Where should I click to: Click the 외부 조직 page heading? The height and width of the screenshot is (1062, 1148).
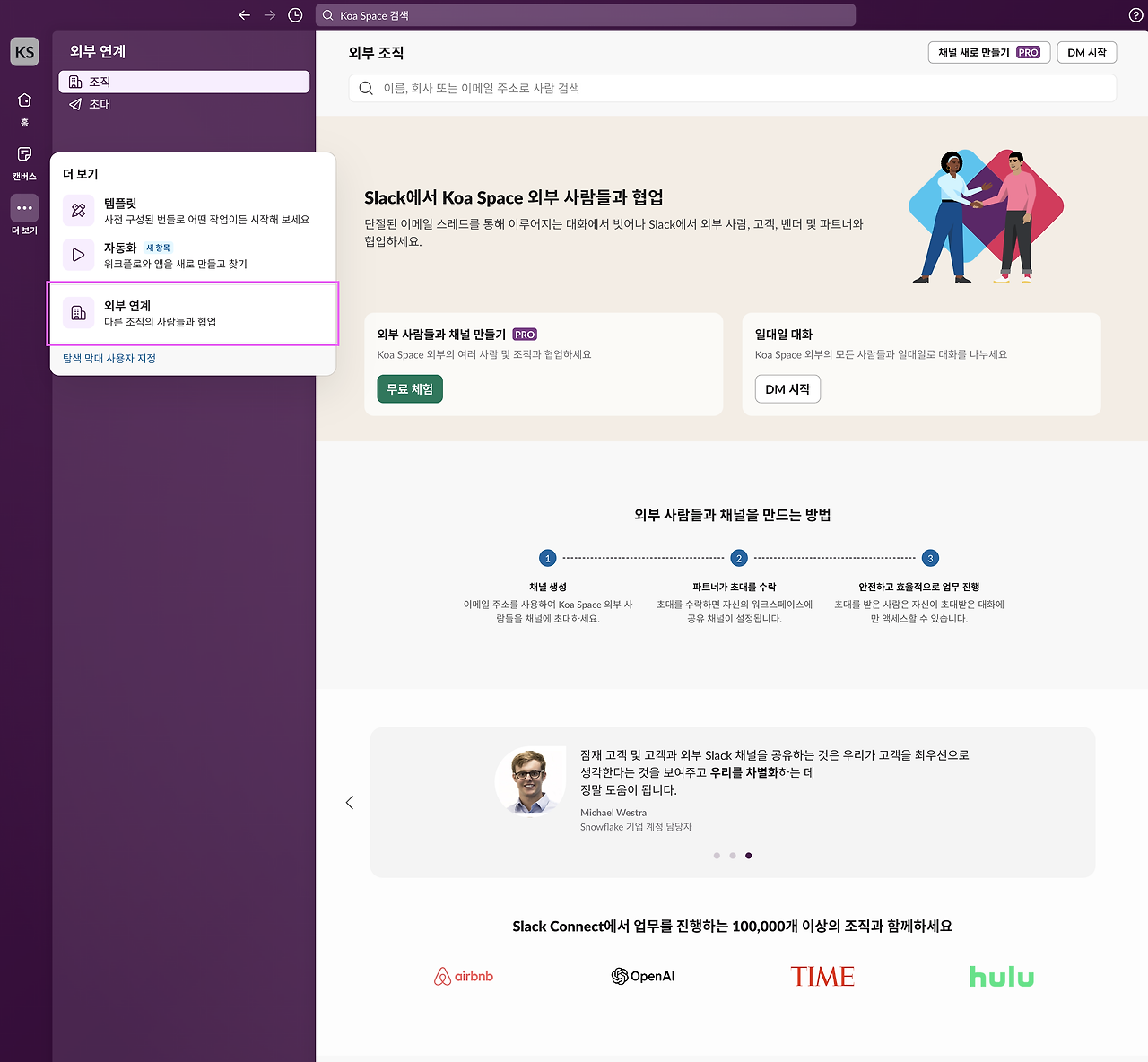376,53
